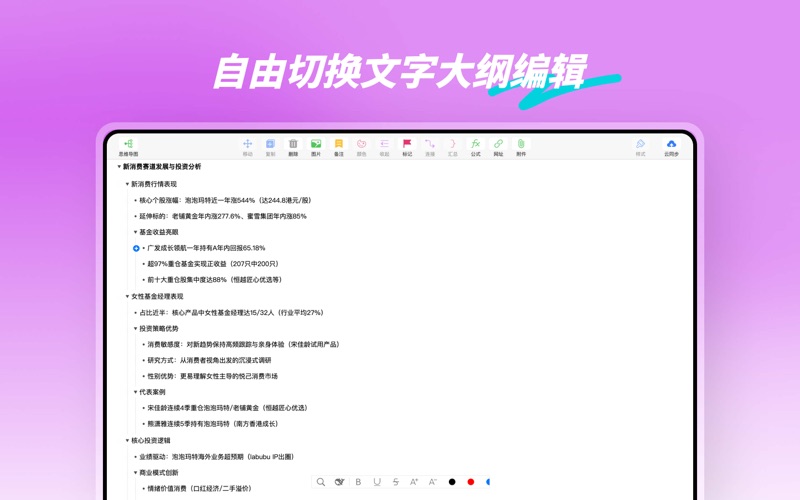Viewport: 800px width, 500px height.
Task: Select the Move (移动) tool
Action: 247,147
